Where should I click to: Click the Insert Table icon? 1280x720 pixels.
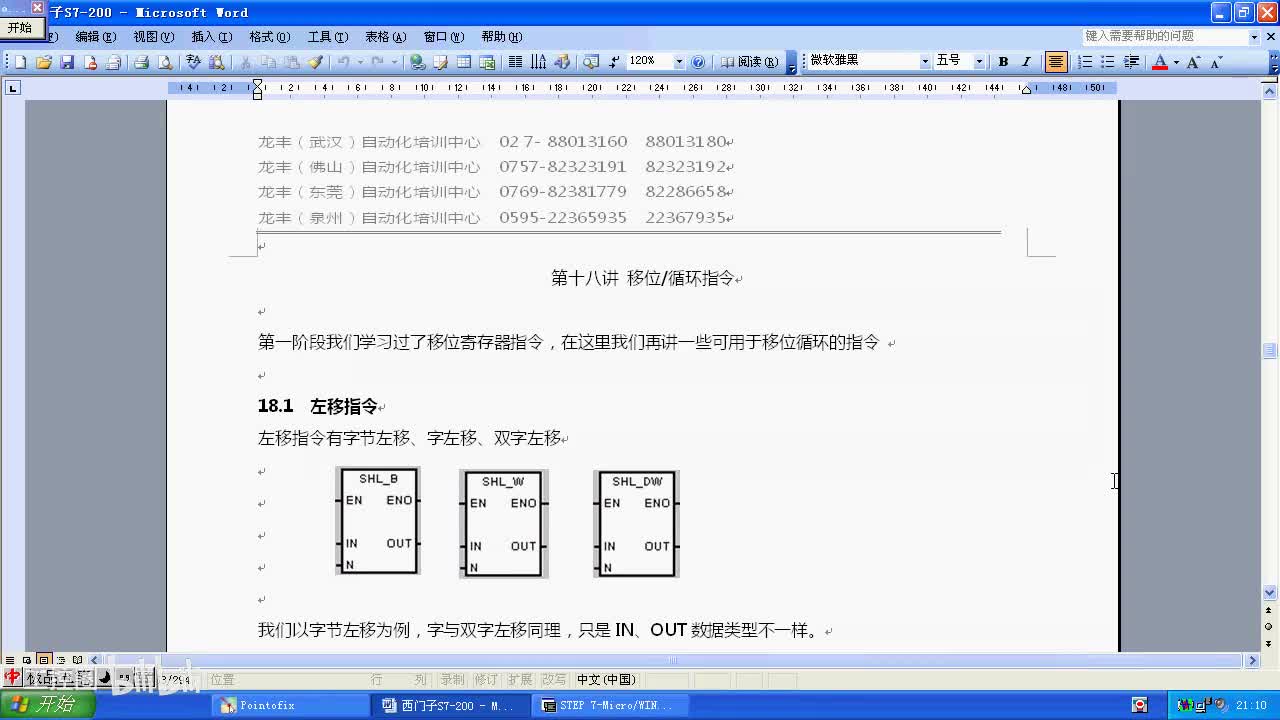tap(464, 62)
